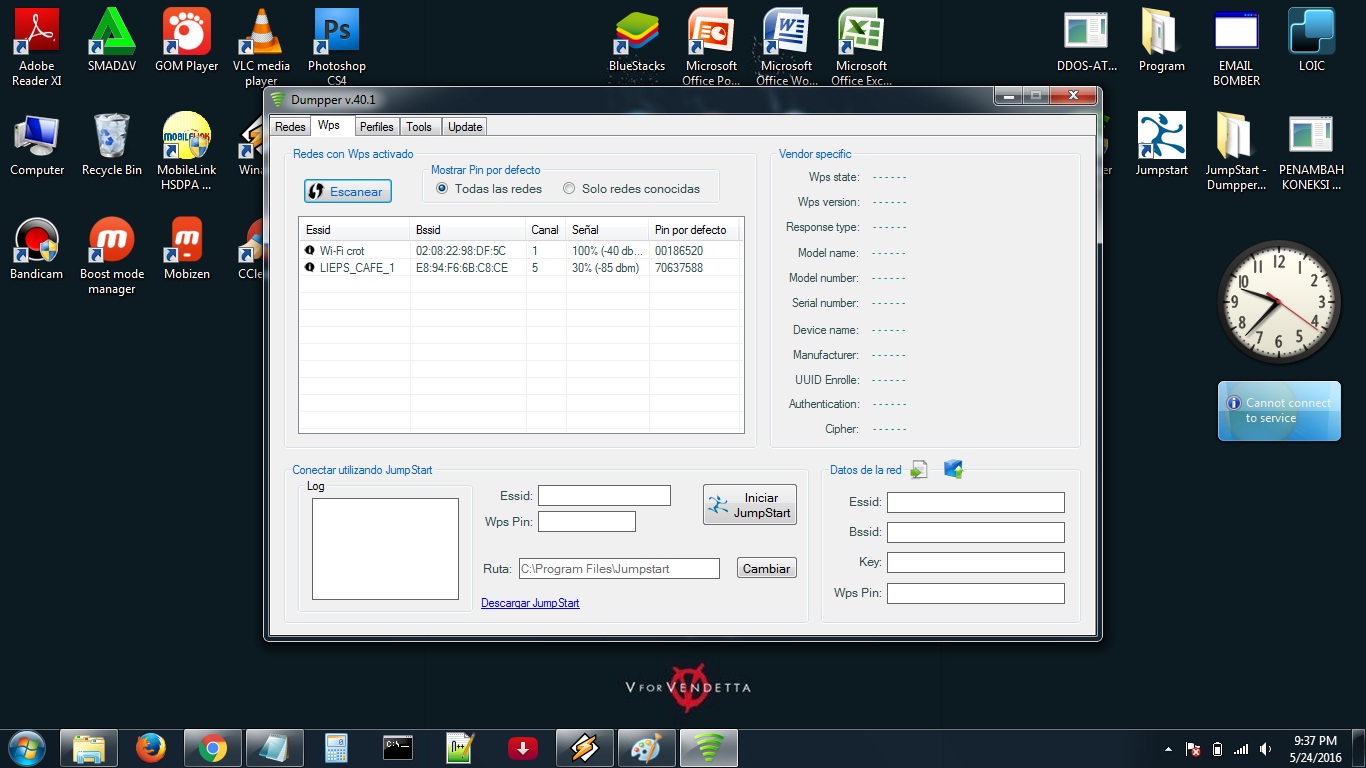Click inside the Log box

[x=385, y=549]
